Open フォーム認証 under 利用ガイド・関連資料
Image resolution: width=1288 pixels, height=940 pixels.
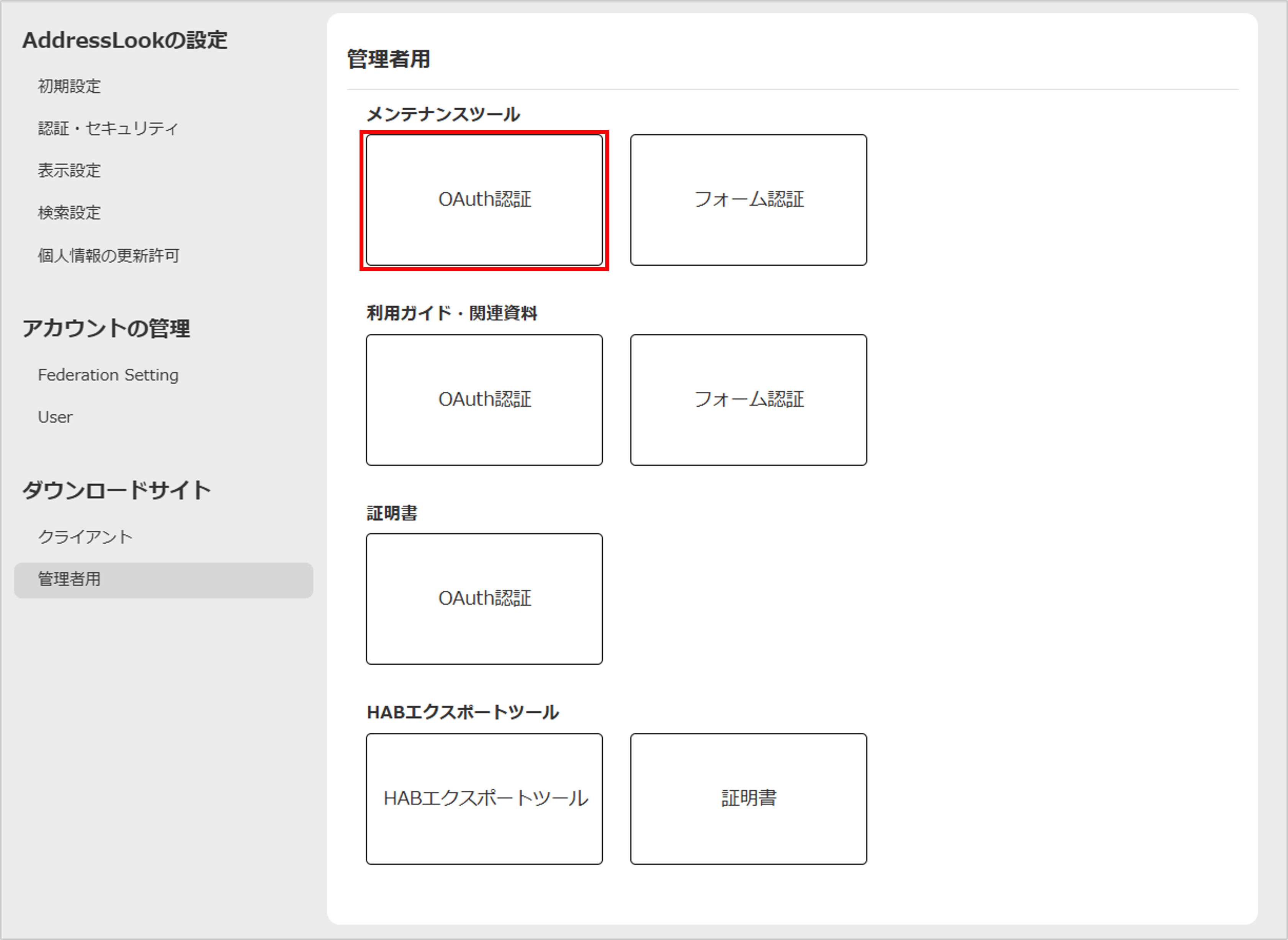click(748, 399)
